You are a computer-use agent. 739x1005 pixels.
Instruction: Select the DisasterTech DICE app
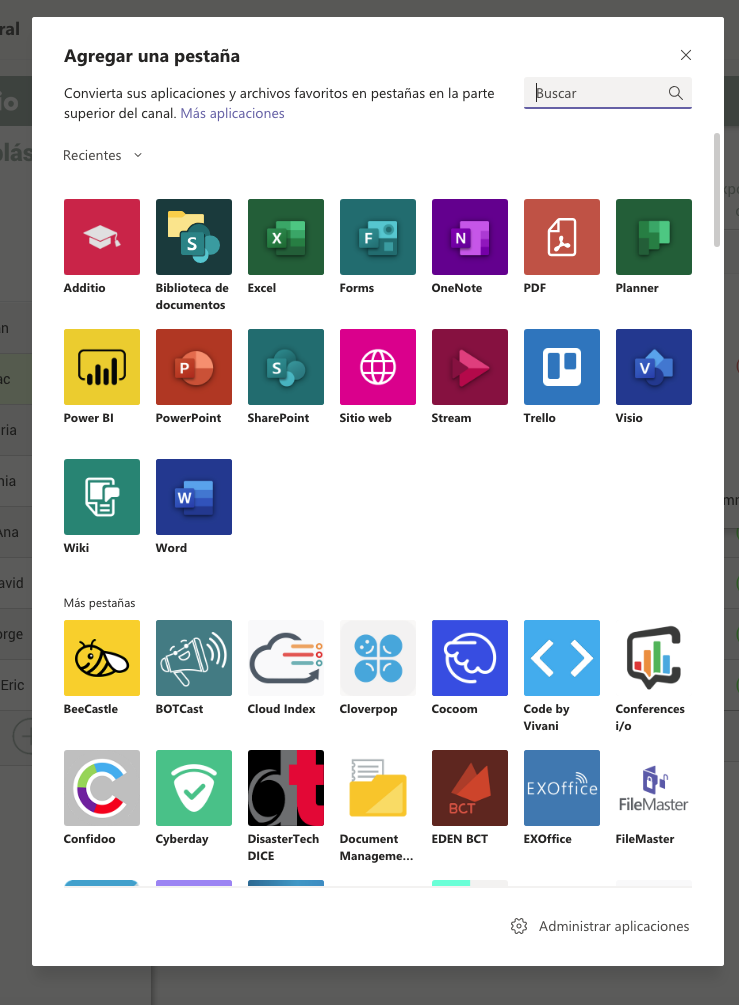(286, 788)
